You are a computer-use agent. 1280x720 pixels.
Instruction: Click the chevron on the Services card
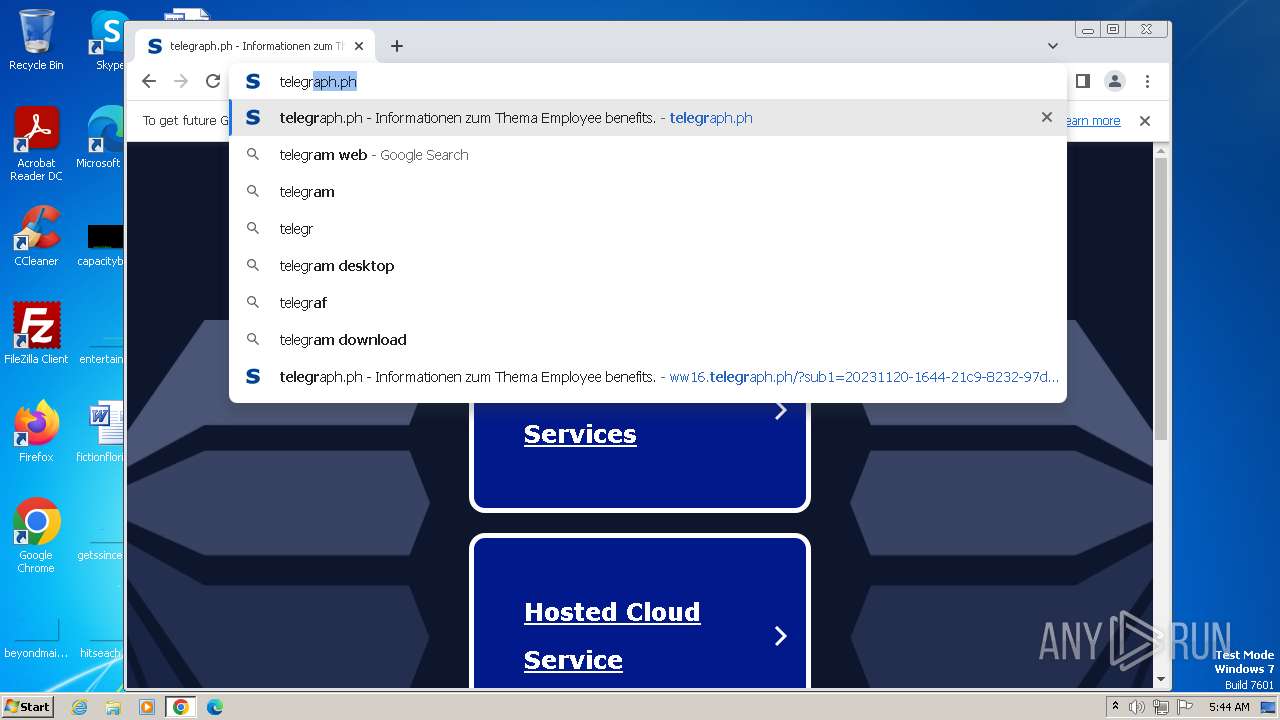[x=781, y=410]
